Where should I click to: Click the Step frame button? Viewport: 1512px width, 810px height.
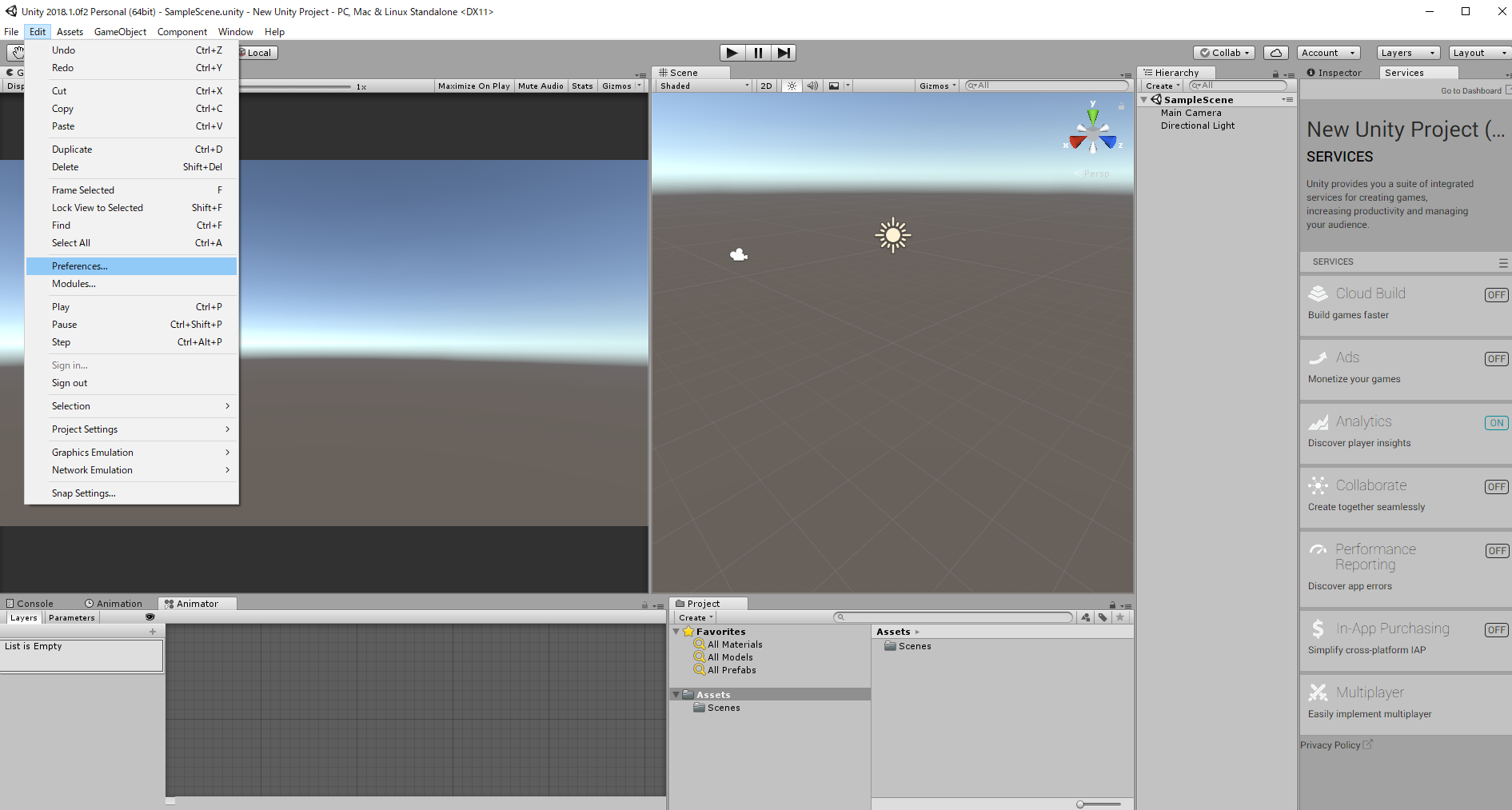(784, 53)
